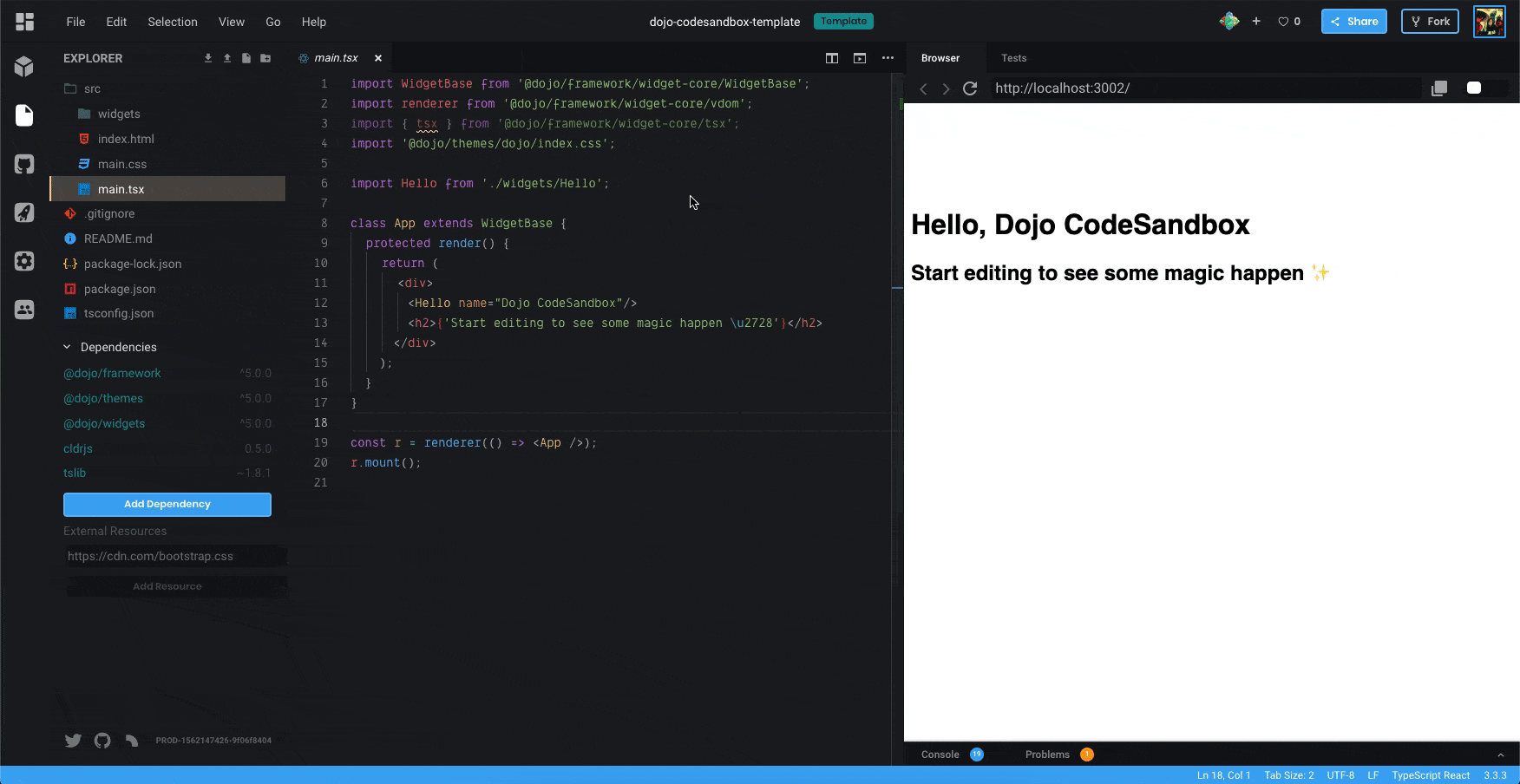Screen dimensions: 1520x784
Task: Click the Fork button
Action: tap(1430, 22)
